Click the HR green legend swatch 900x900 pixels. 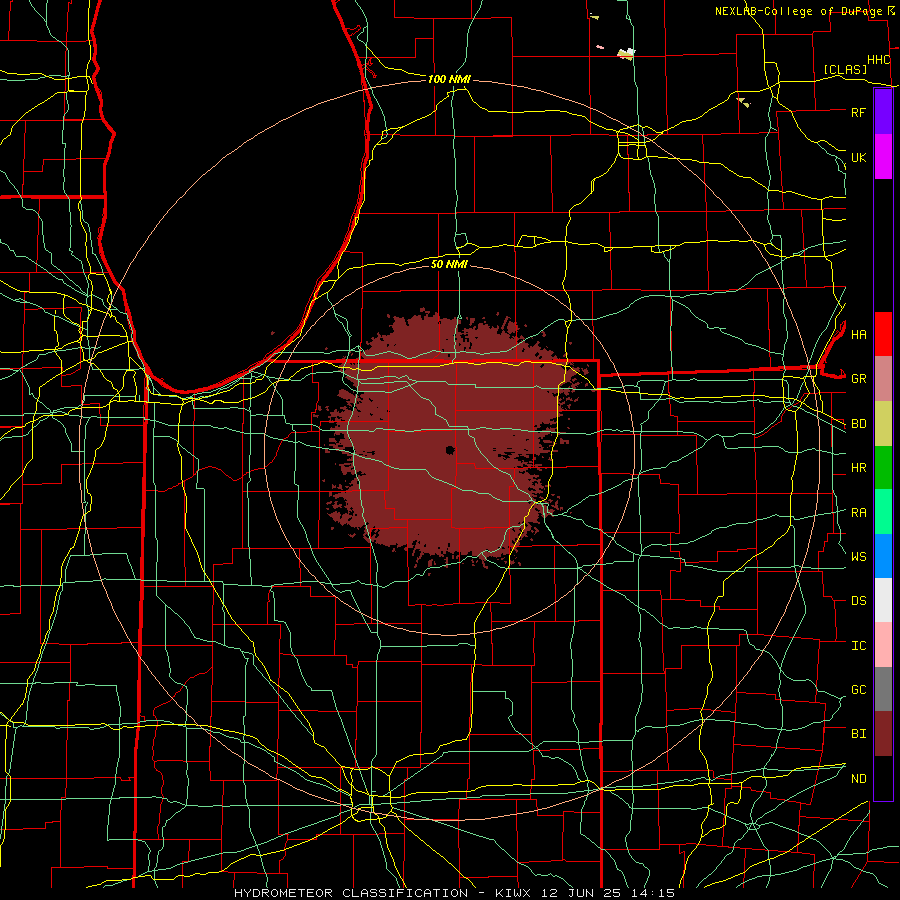click(883, 468)
